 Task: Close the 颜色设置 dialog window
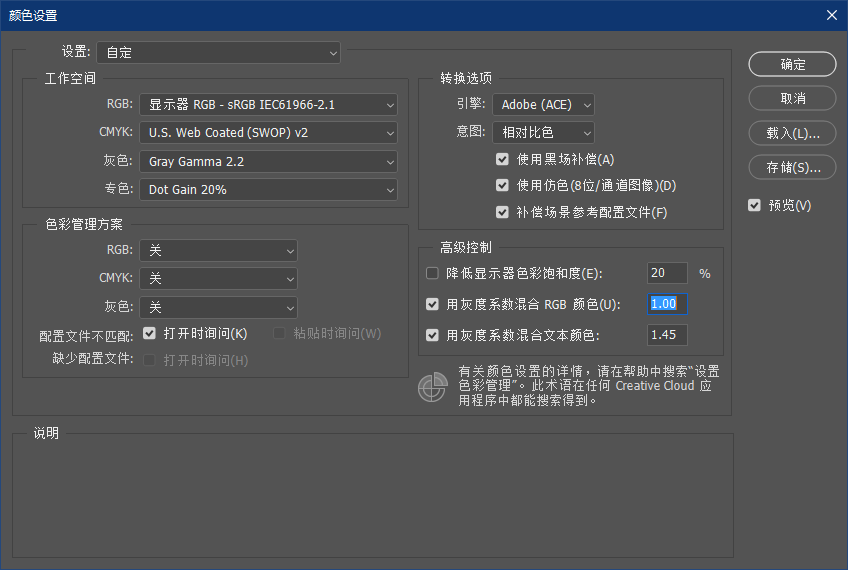[830, 15]
